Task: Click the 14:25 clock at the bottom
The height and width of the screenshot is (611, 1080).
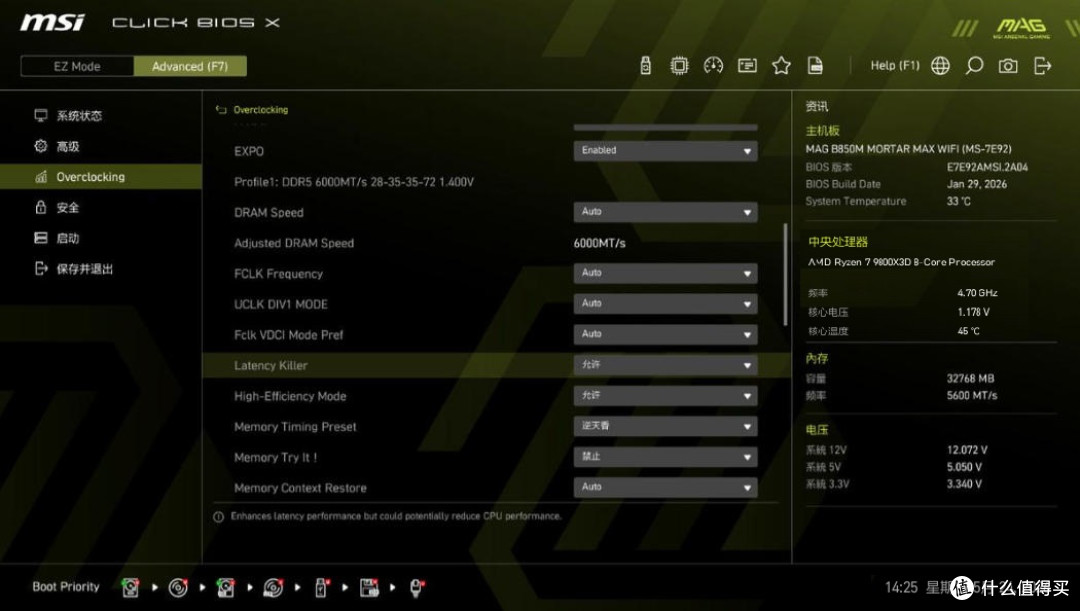Action: 901,588
